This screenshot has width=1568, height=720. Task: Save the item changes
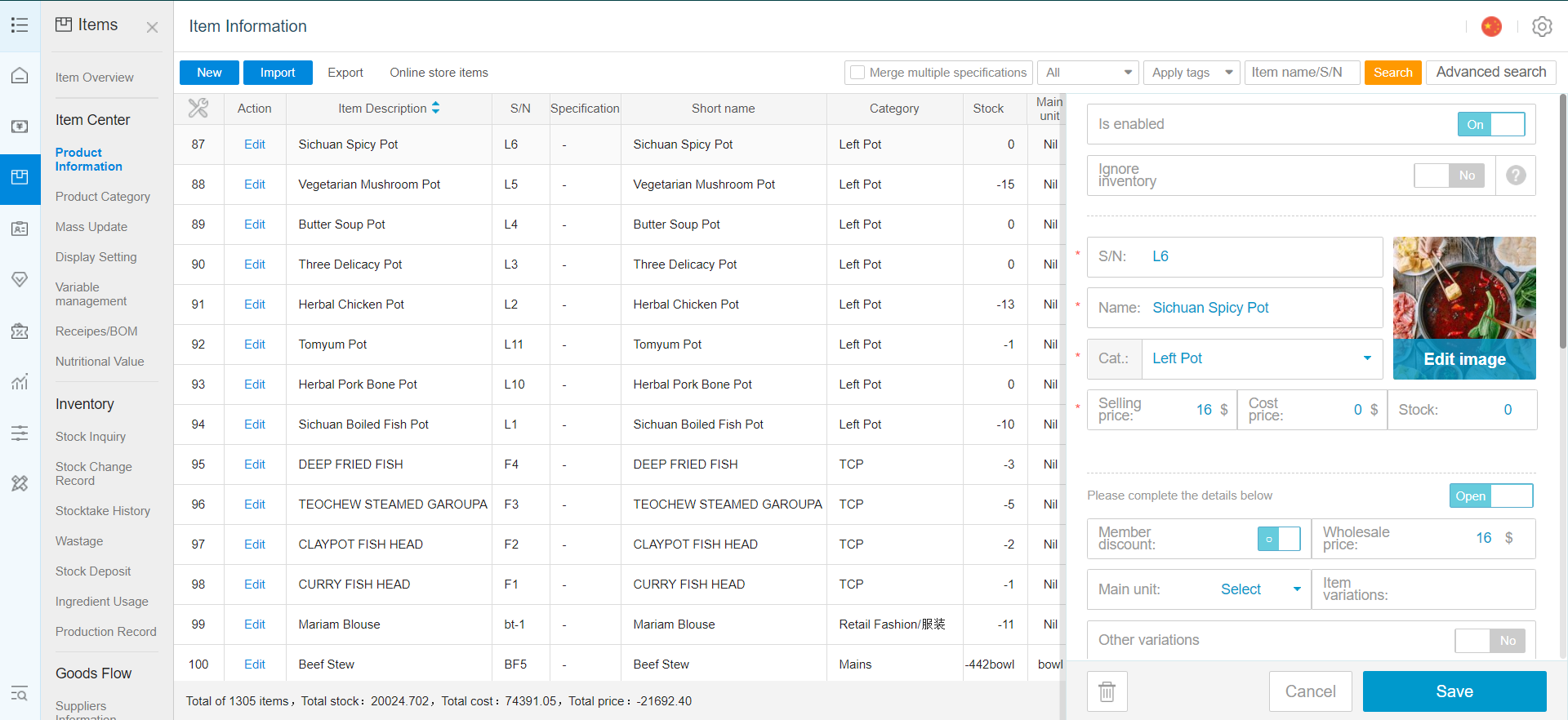[1454, 691]
